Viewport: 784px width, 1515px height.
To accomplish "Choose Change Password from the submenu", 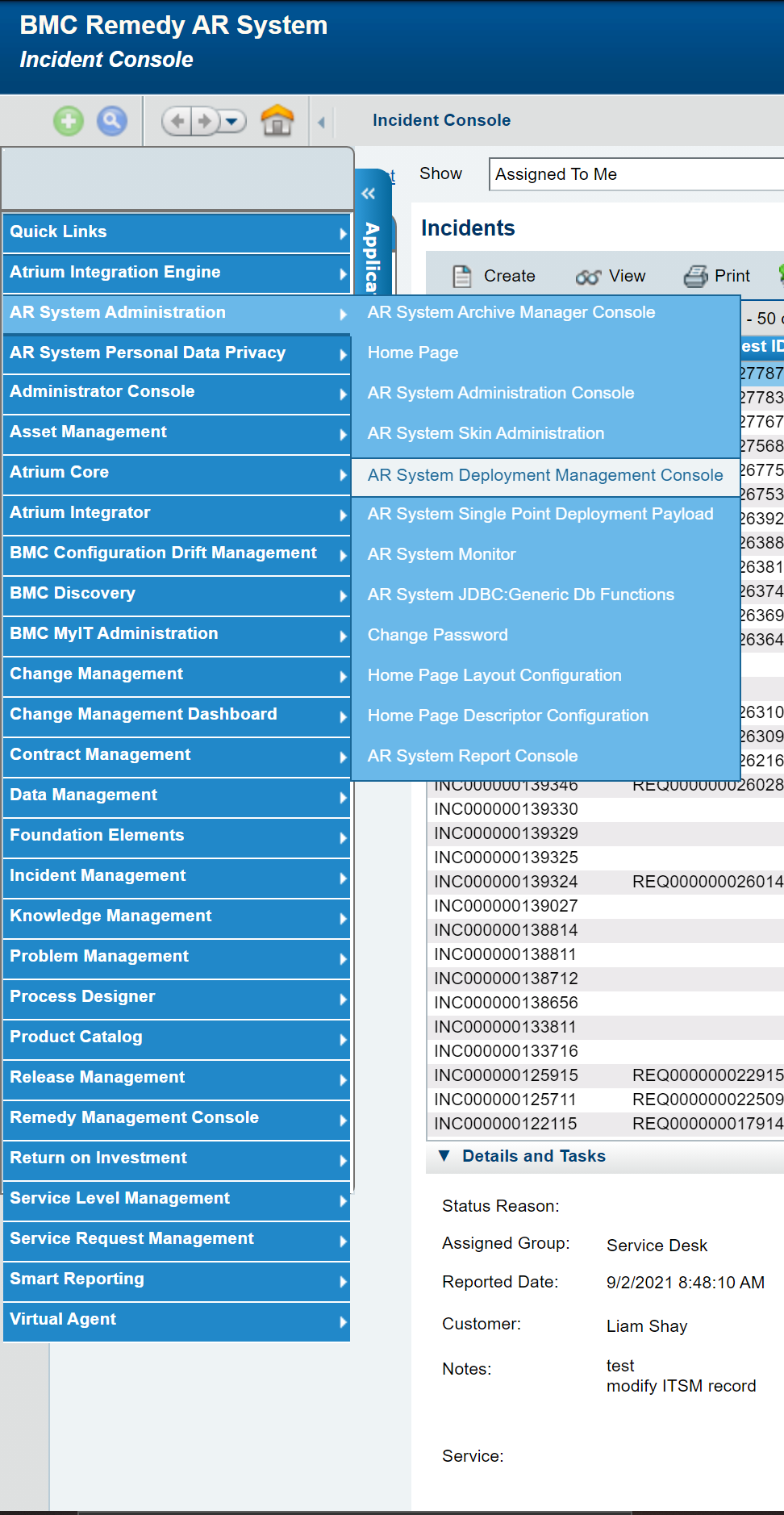I will point(438,635).
